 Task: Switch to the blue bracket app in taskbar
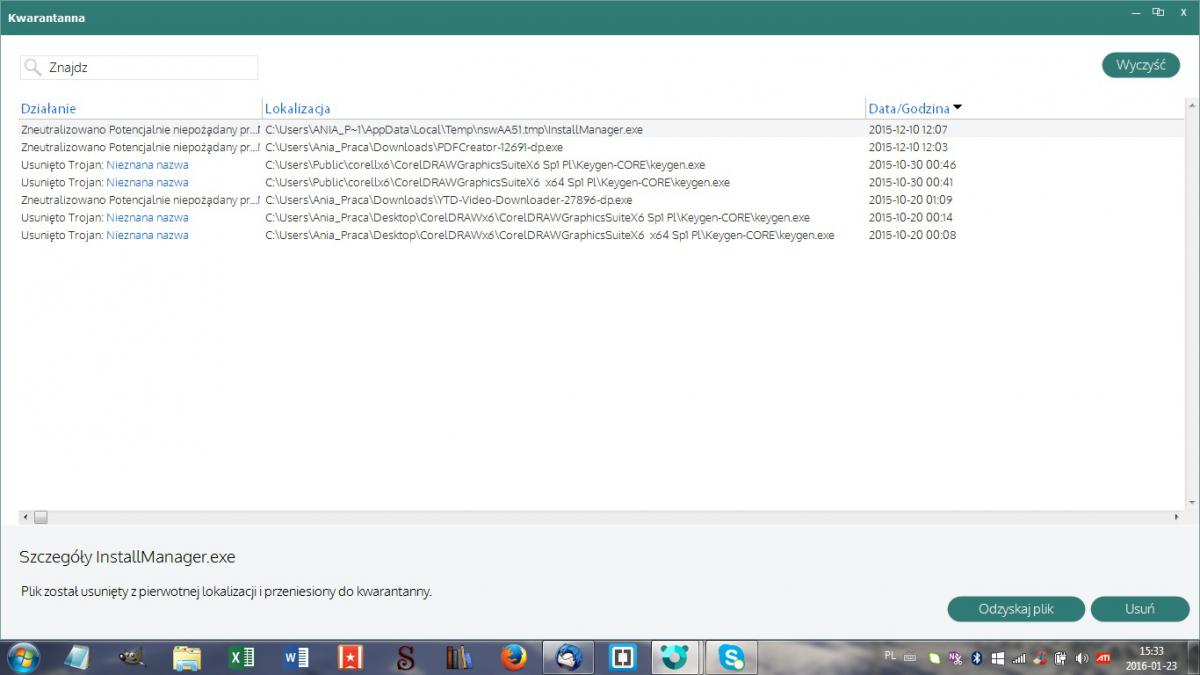tap(624, 657)
